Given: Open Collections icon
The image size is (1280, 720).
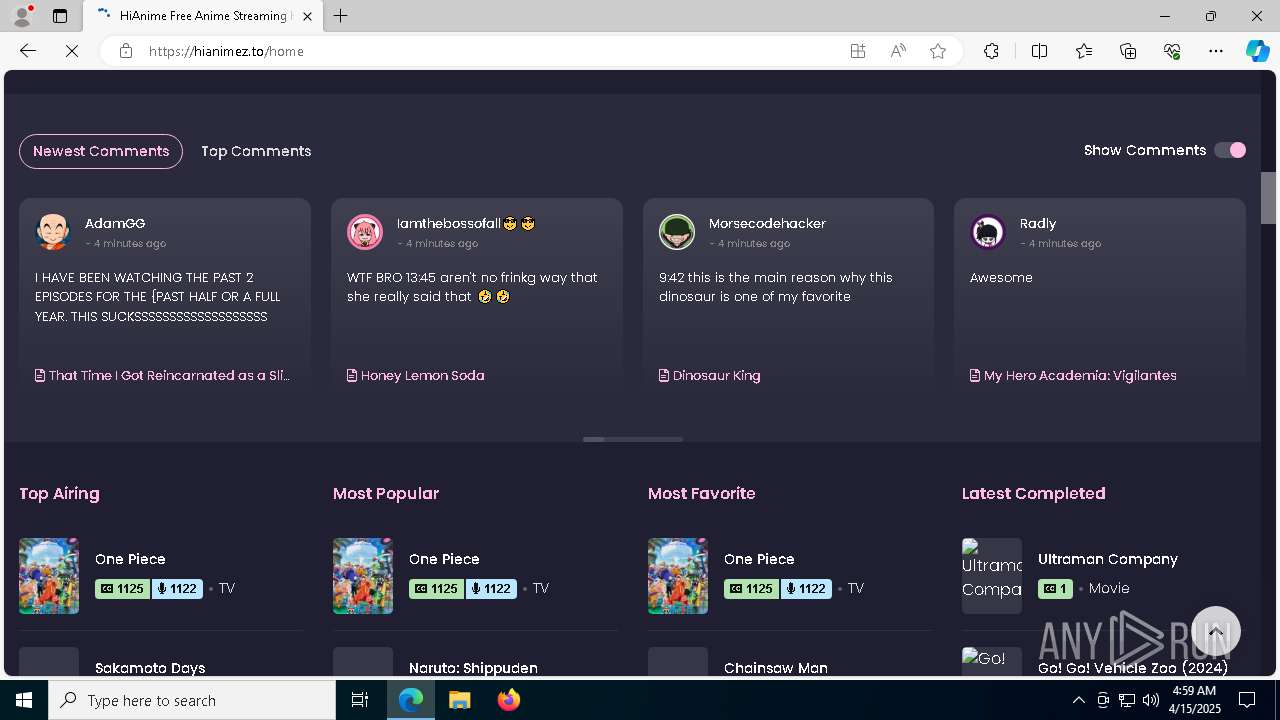Looking at the screenshot, I should (1128, 51).
